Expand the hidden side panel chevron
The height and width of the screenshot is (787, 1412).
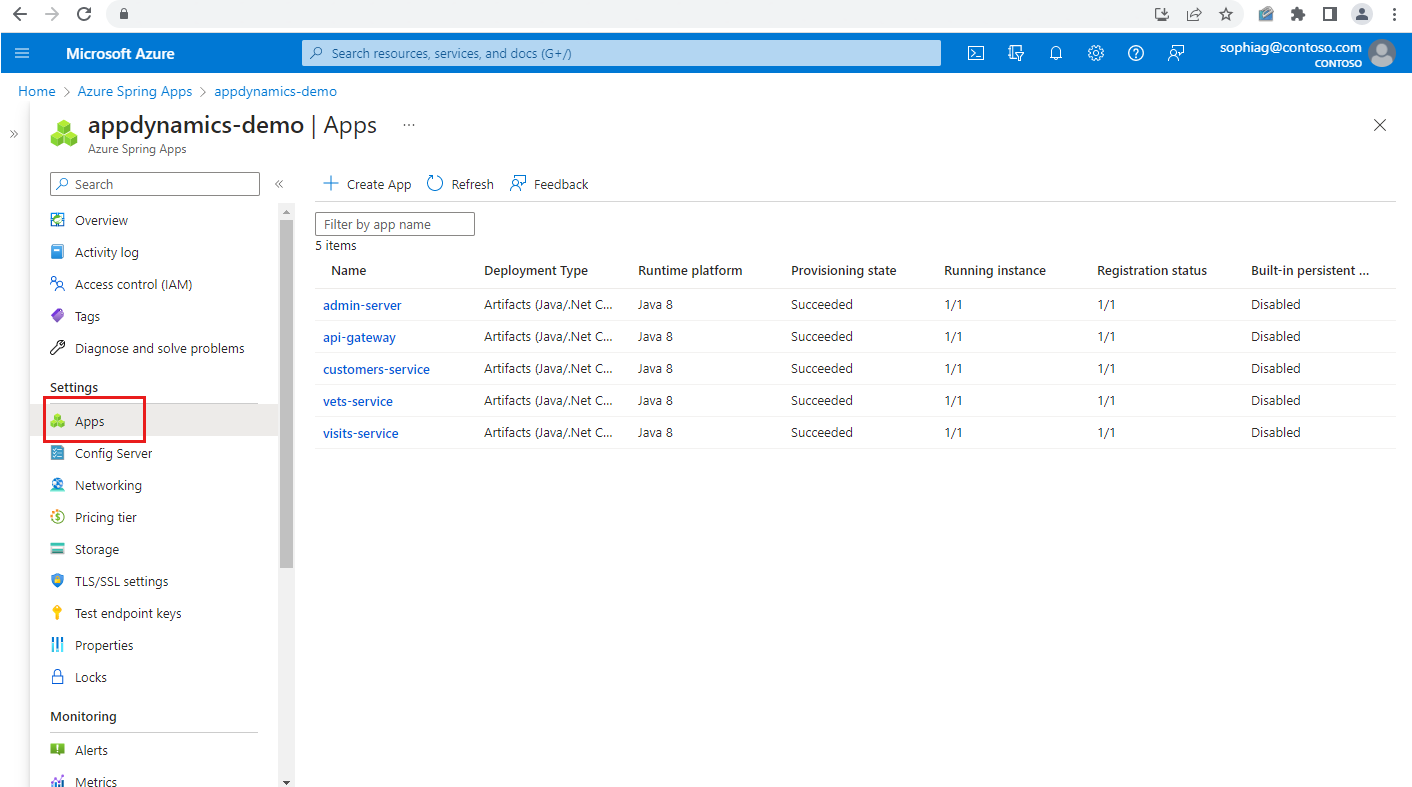pyautogui.click(x=14, y=134)
